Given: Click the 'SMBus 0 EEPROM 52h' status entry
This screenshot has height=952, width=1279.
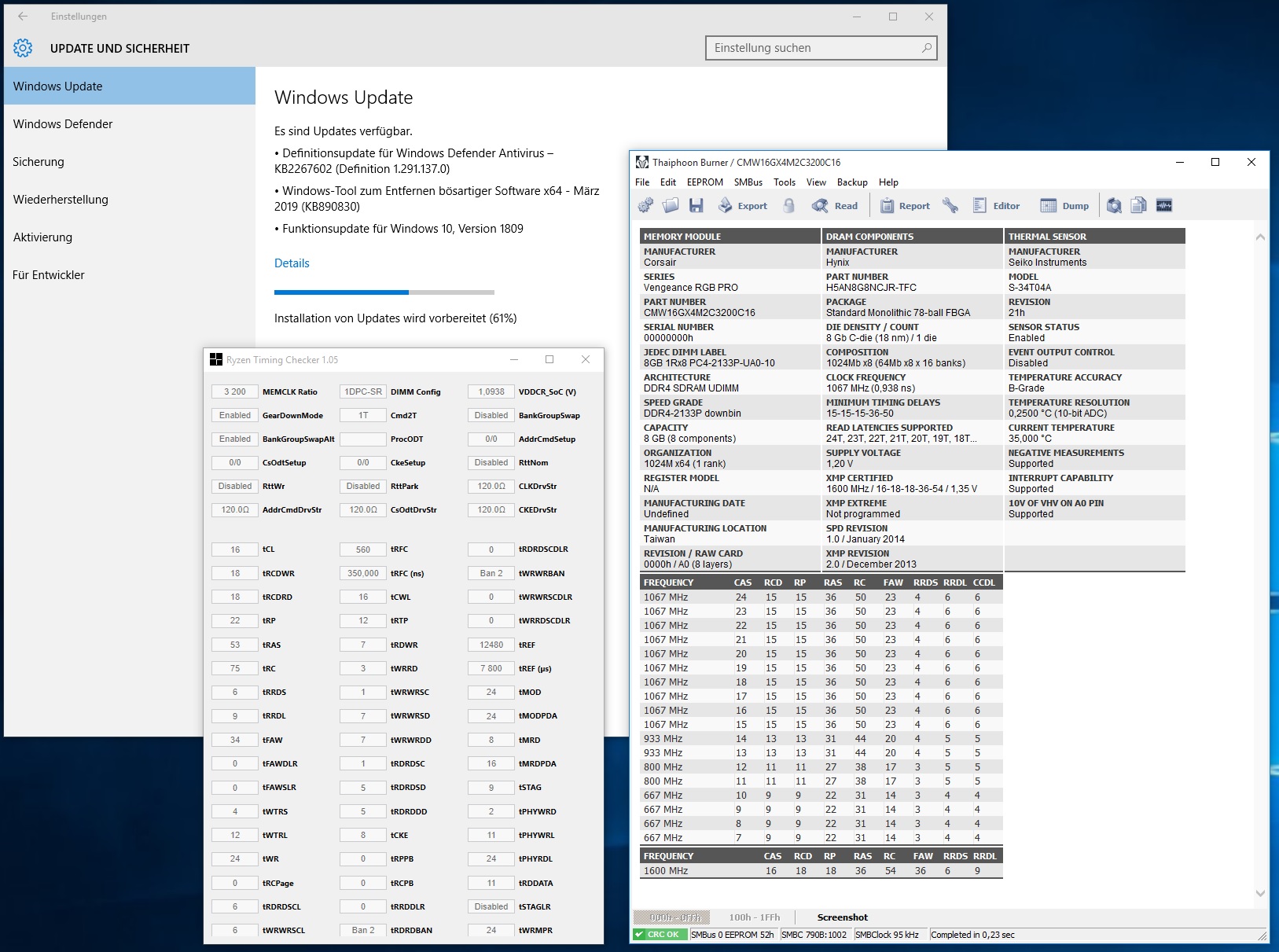Looking at the screenshot, I should [733, 935].
